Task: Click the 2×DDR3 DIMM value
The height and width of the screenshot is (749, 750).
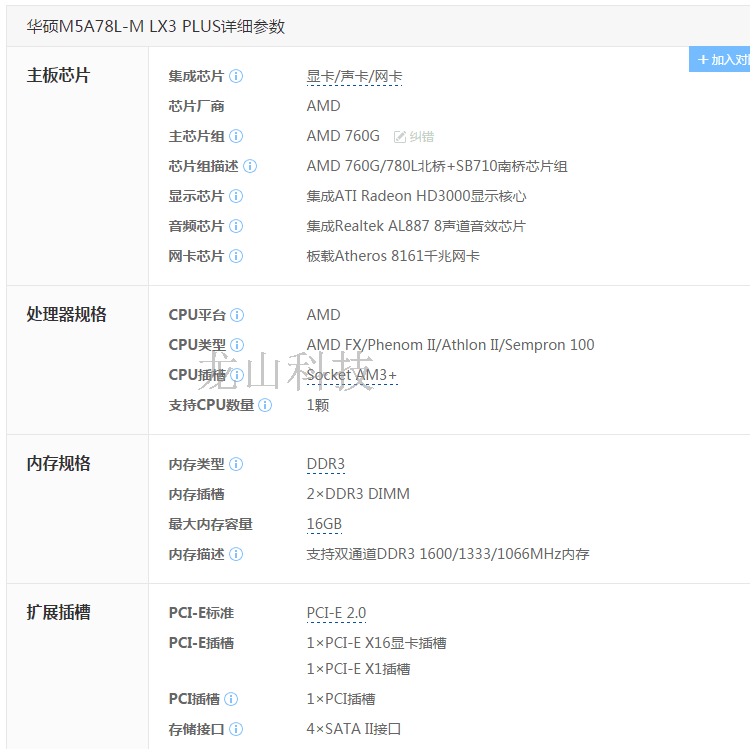Action: coord(358,494)
